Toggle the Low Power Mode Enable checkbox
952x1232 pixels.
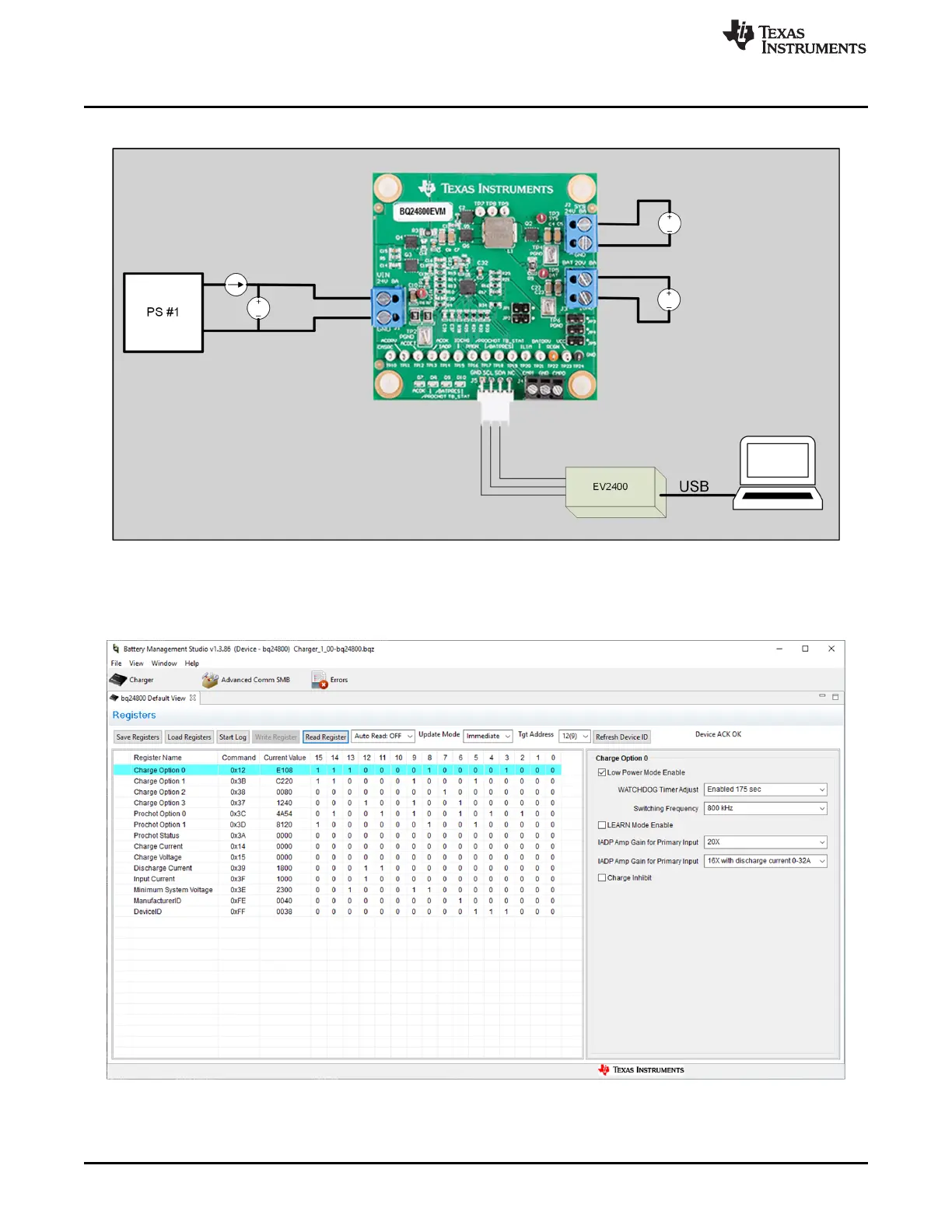pos(602,772)
